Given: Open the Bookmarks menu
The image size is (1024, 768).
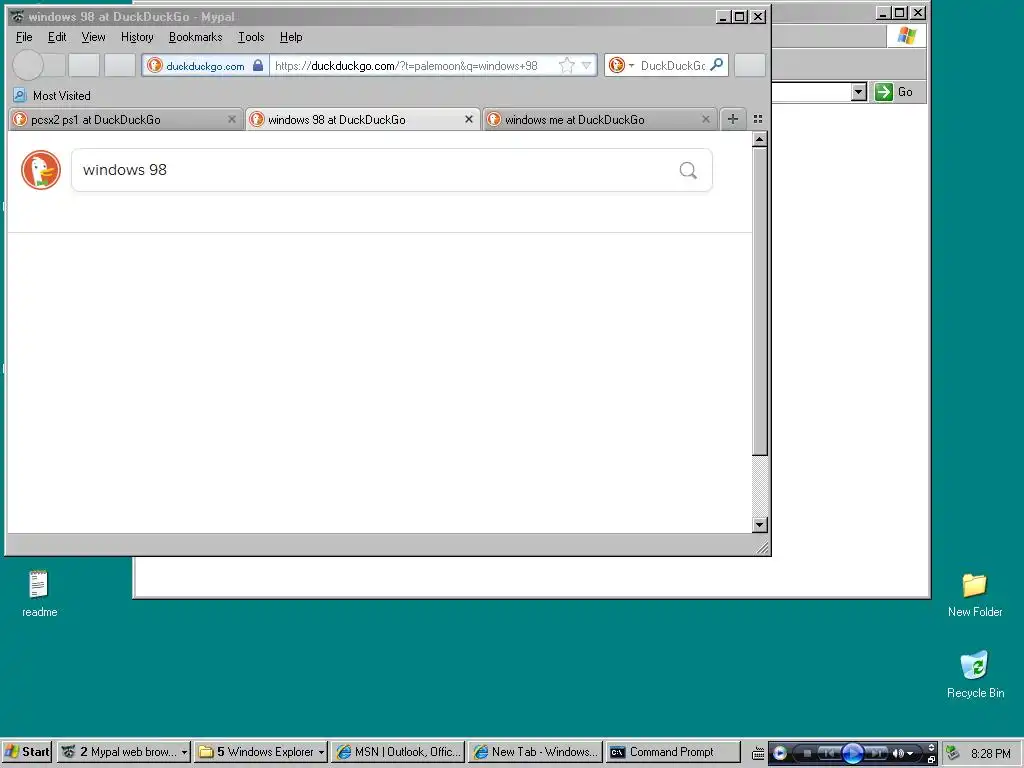Looking at the screenshot, I should 195,37.
